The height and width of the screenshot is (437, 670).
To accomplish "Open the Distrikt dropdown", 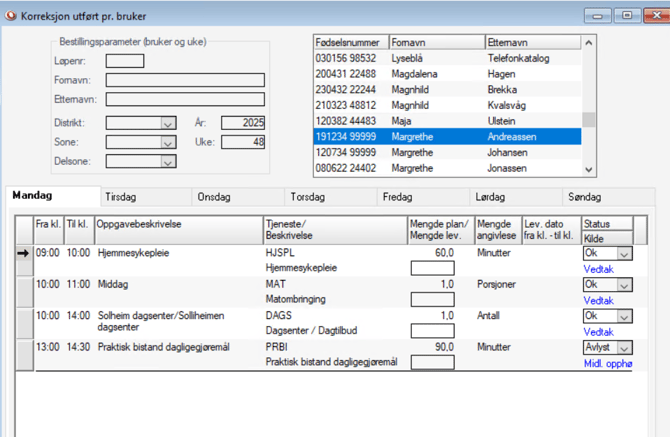I will pyautogui.click(x=167, y=123).
